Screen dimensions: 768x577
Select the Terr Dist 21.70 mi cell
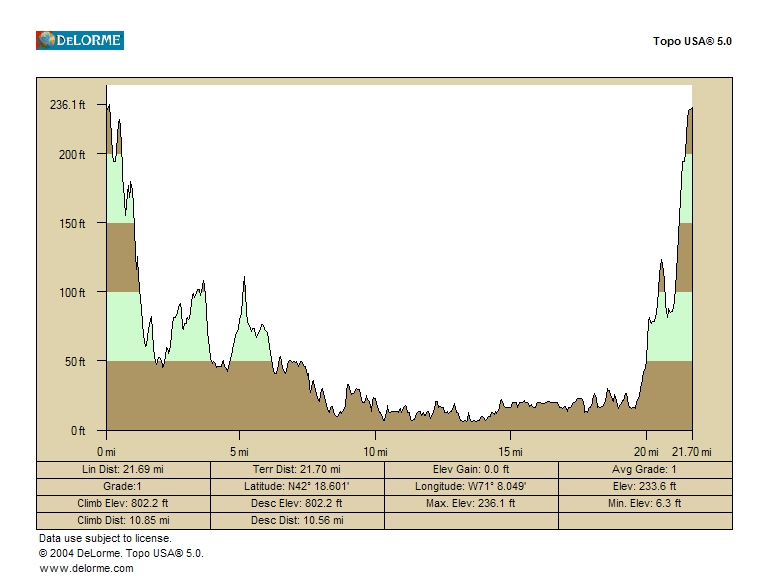tap(297, 469)
